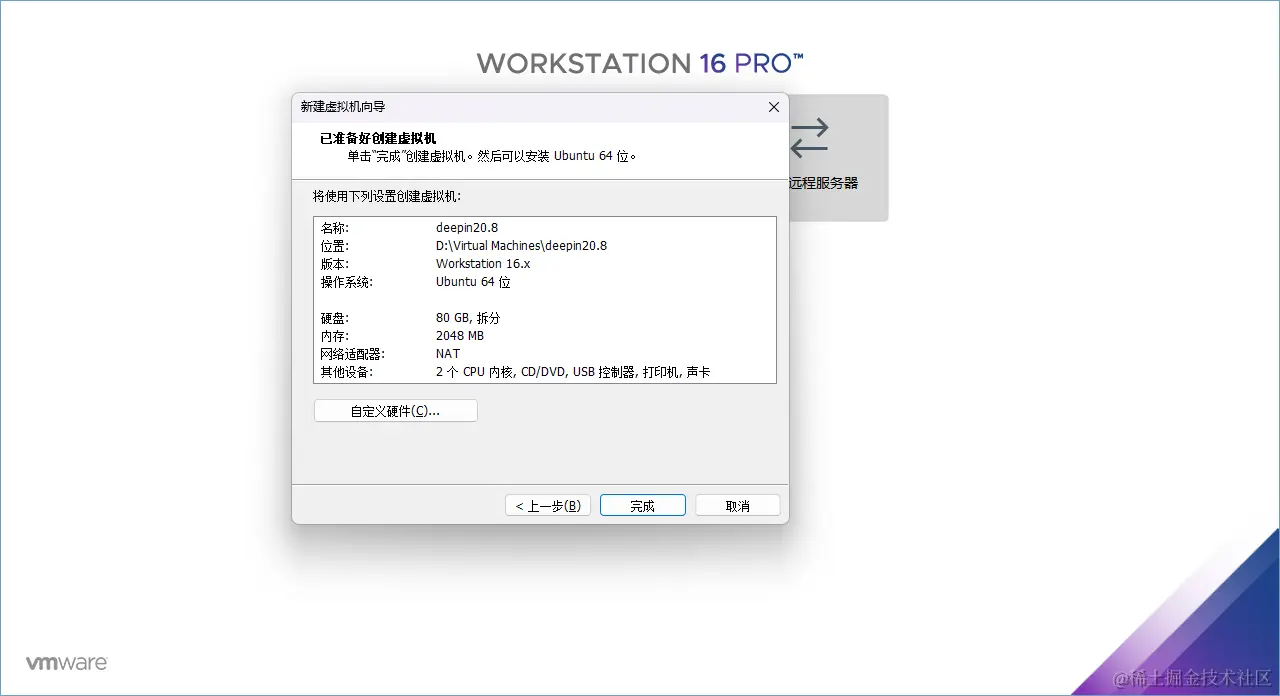This screenshot has height=696, width=1280.
Task: Click the 完成 button to finish
Action: 642,506
